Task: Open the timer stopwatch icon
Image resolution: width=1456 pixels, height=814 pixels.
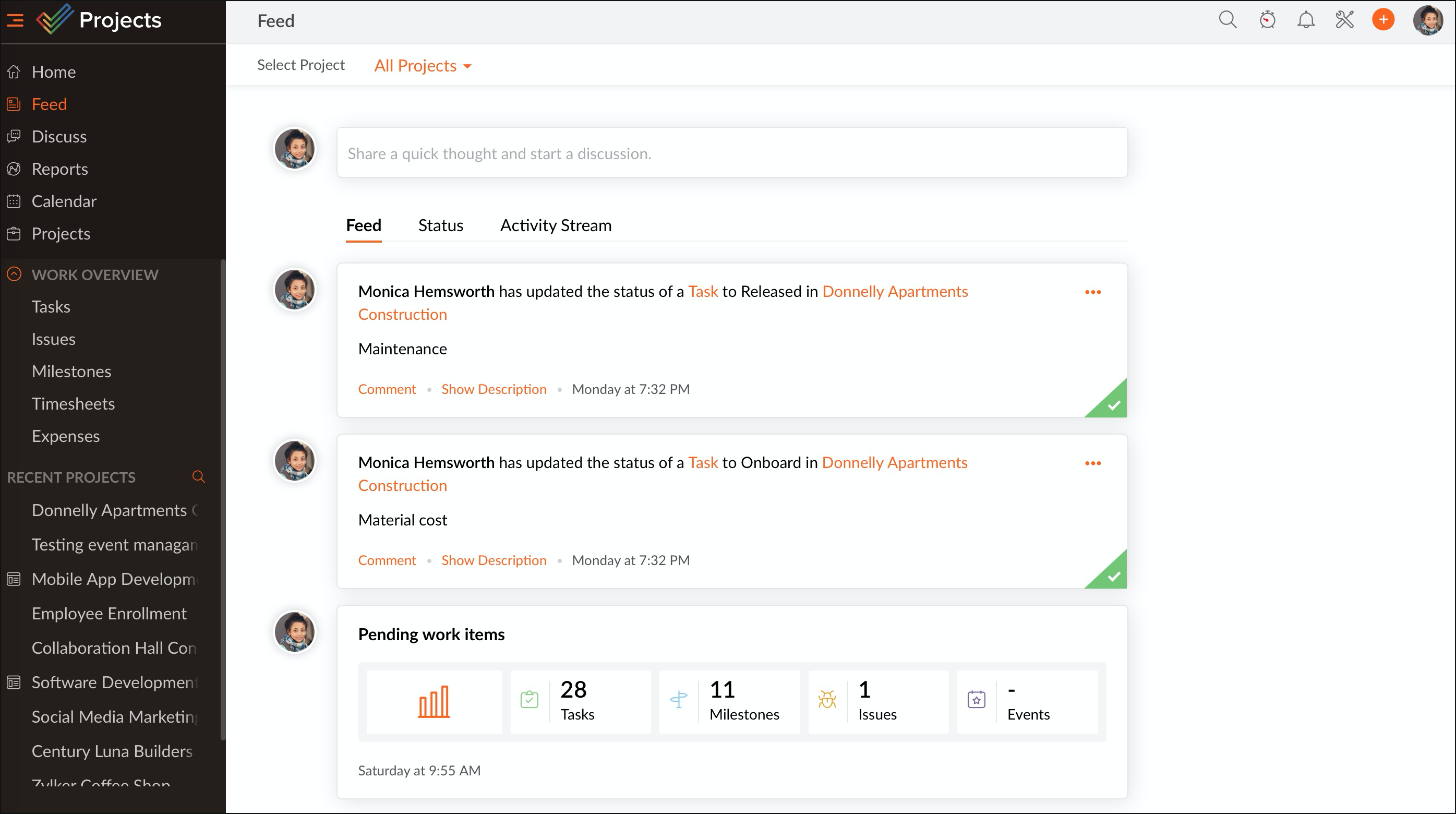Action: pyautogui.click(x=1267, y=20)
